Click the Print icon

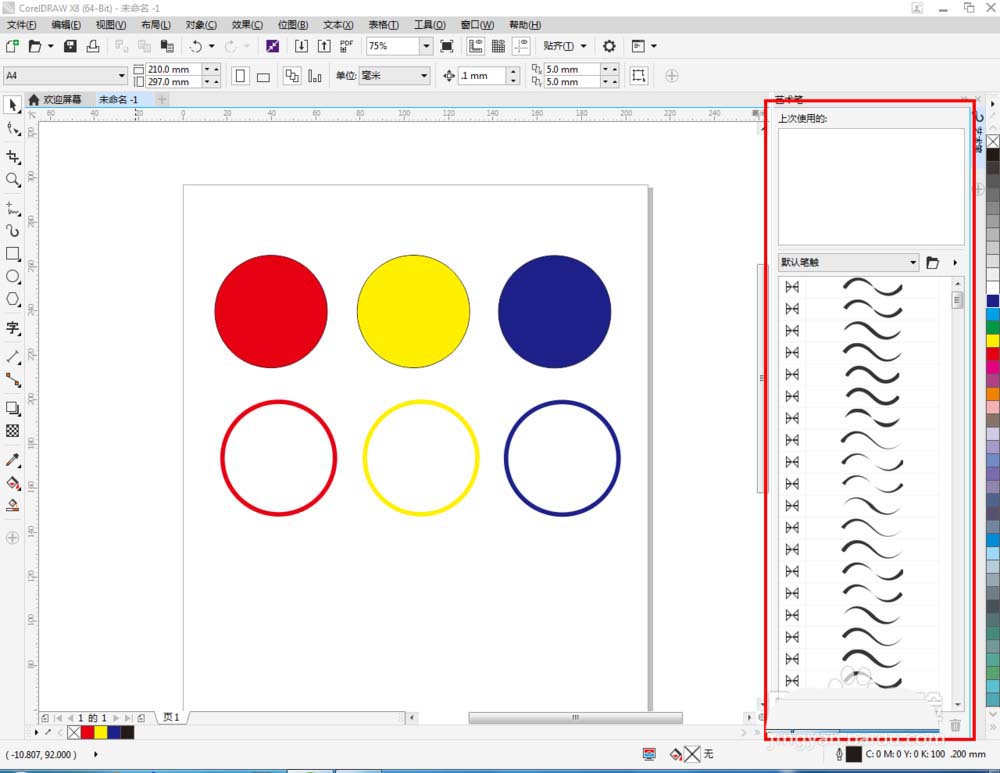(93, 46)
